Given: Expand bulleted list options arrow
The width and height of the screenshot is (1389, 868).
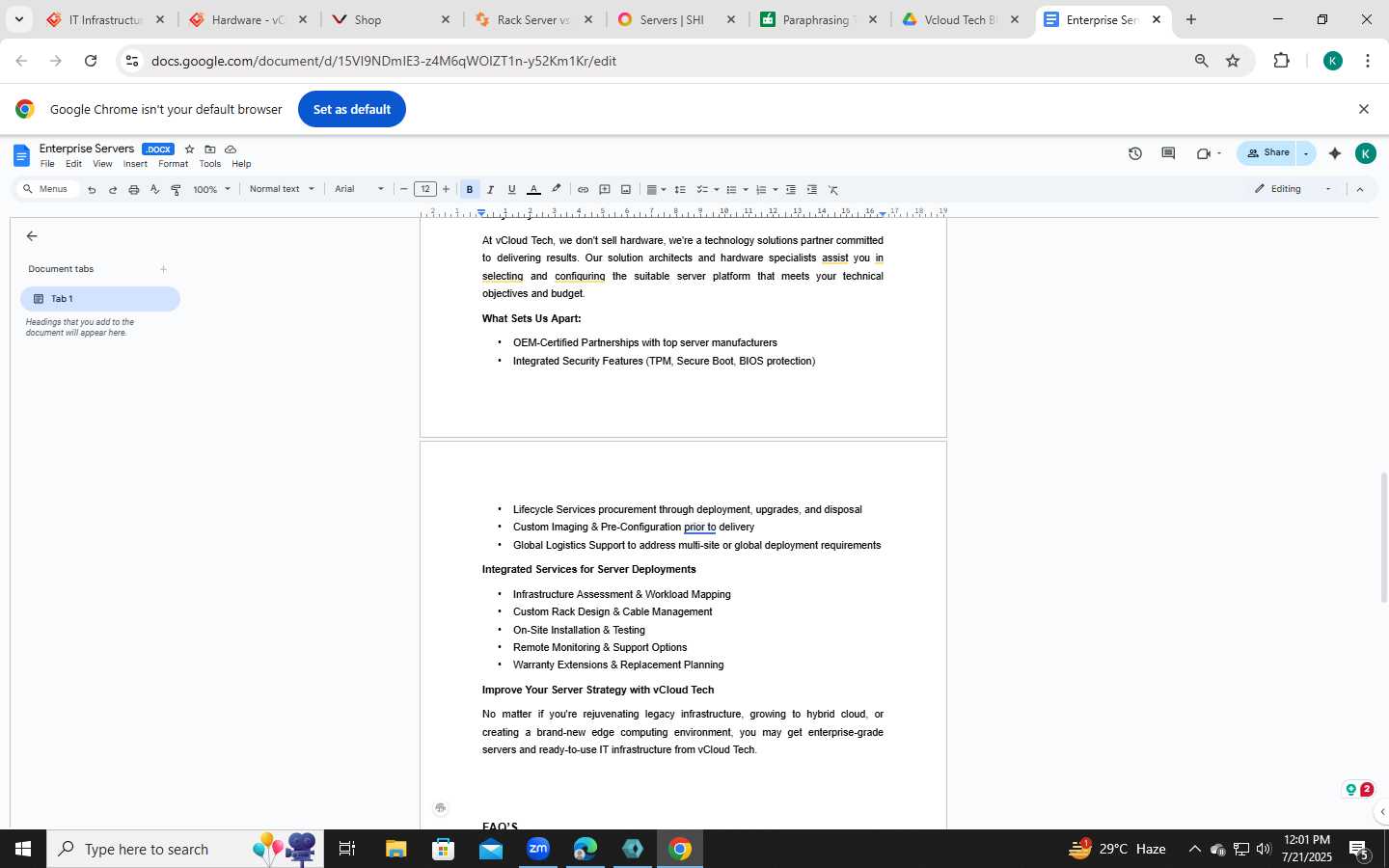Looking at the screenshot, I should pos(746,190).
